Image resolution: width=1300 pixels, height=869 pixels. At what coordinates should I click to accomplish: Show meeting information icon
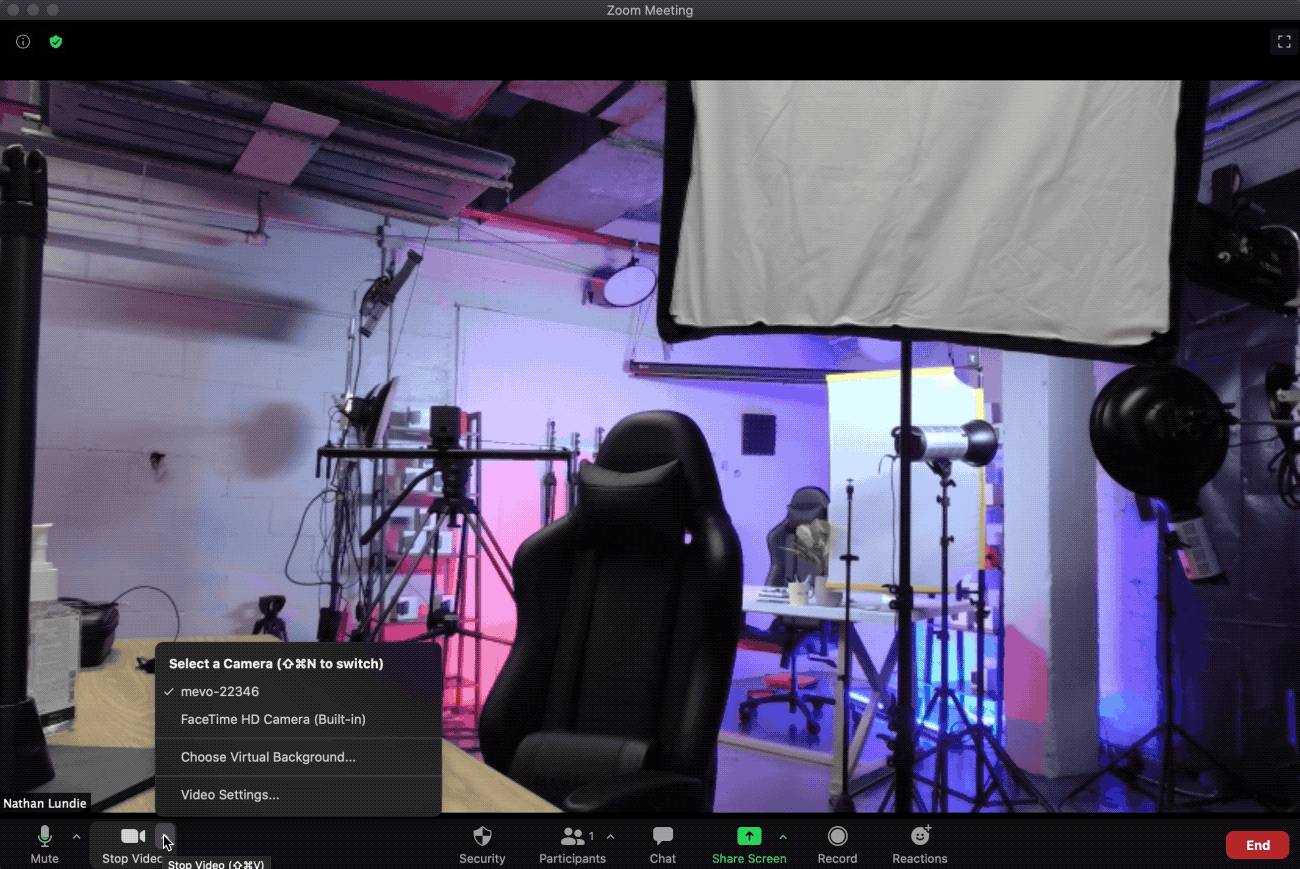coord(23,42)
